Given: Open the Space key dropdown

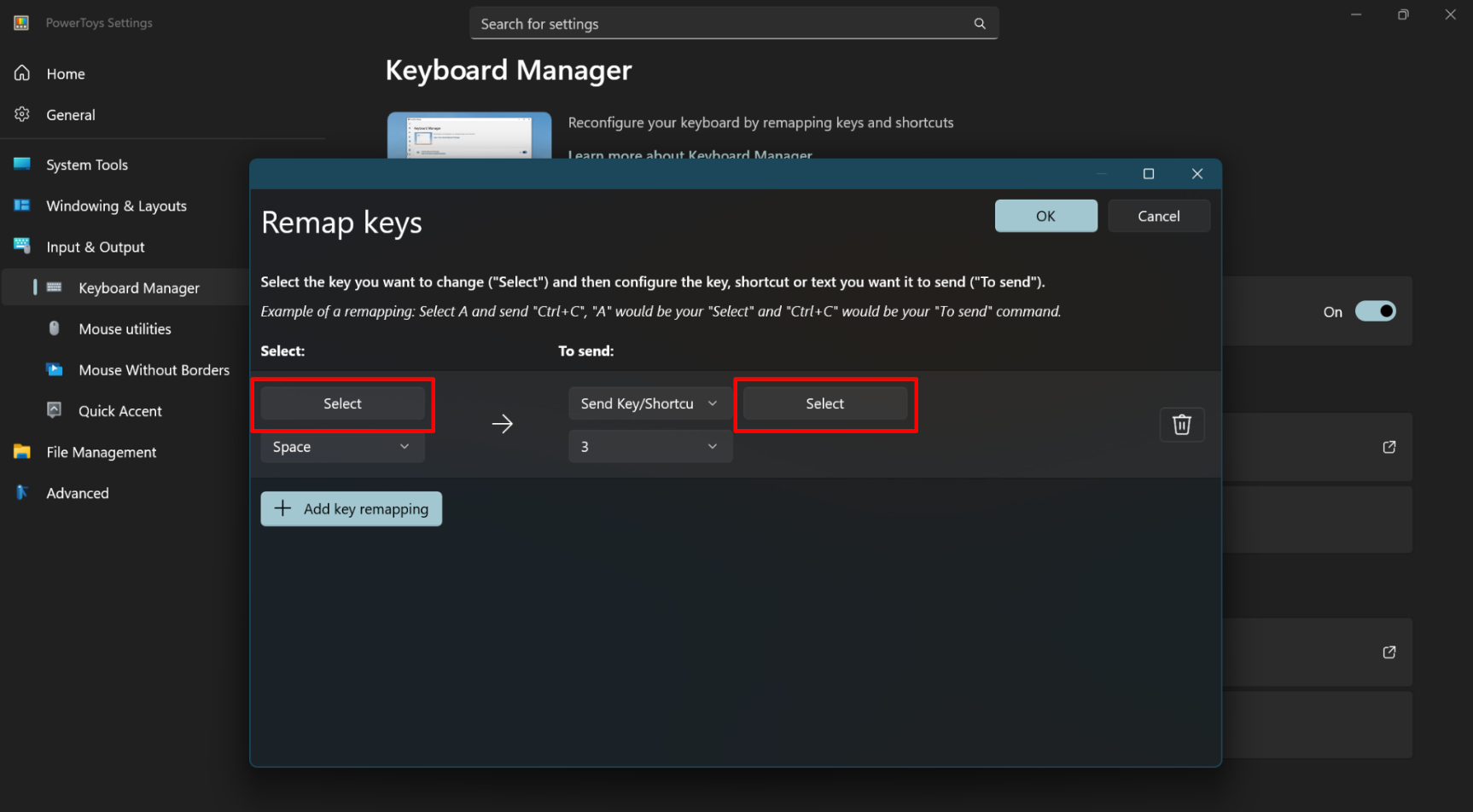Looking at the screenshot, I should [x=342, y=447].
